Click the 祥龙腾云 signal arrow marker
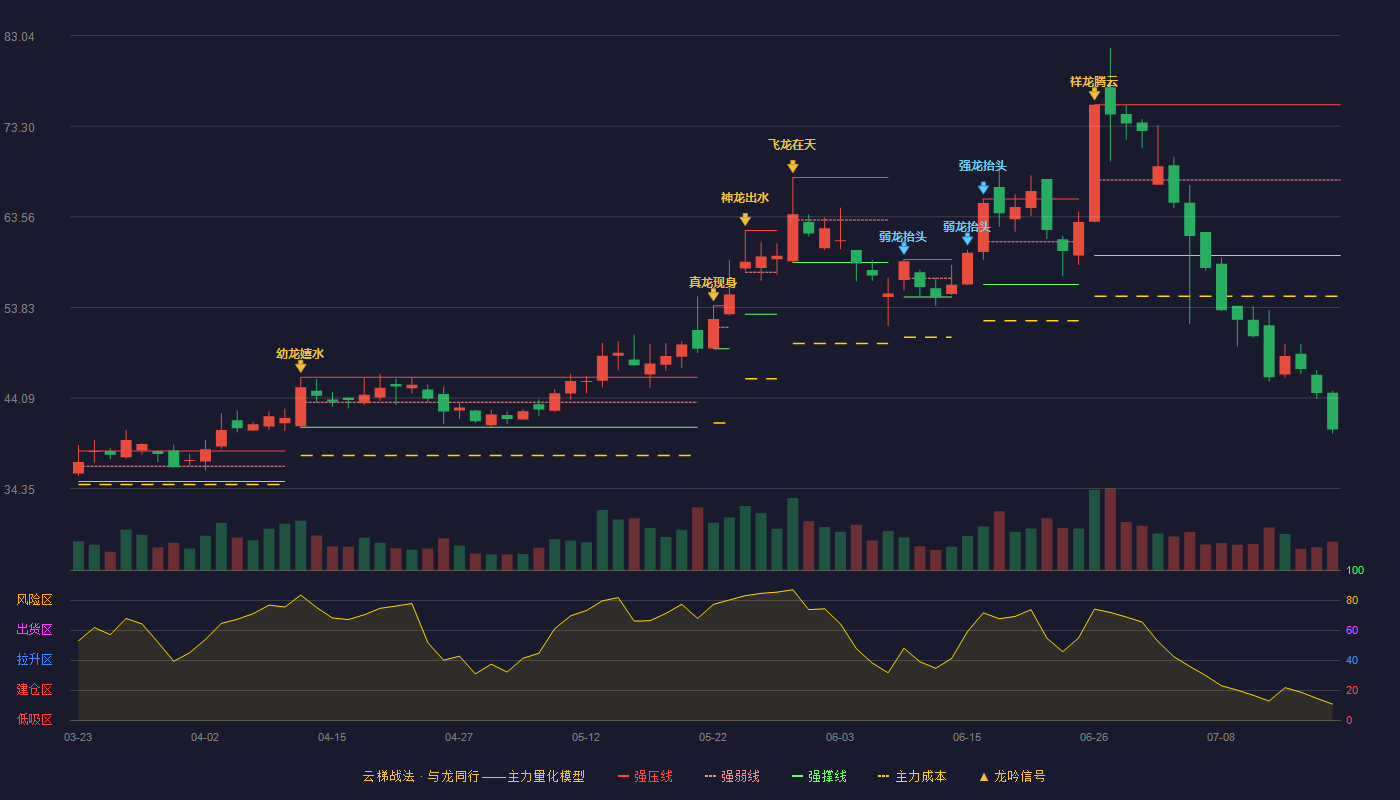This screenshot has height=800, width=1400. tap(1094, 94)
